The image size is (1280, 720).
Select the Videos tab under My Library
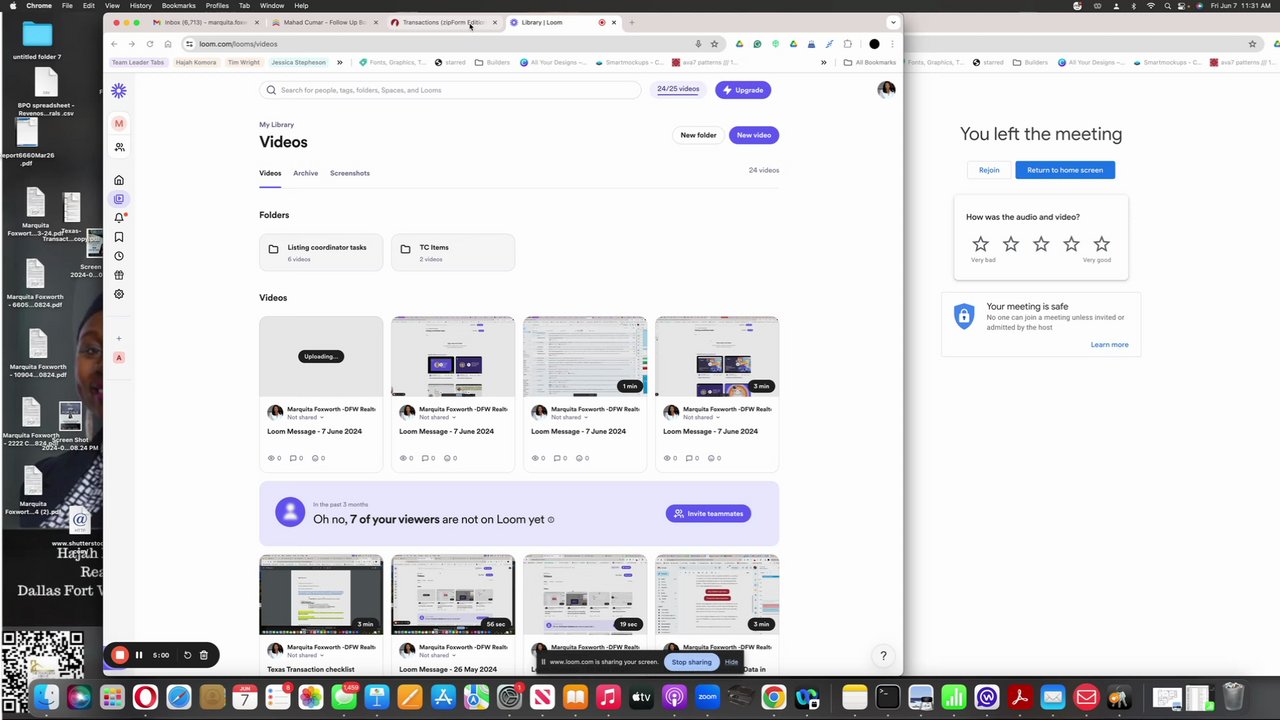point(270,173)
